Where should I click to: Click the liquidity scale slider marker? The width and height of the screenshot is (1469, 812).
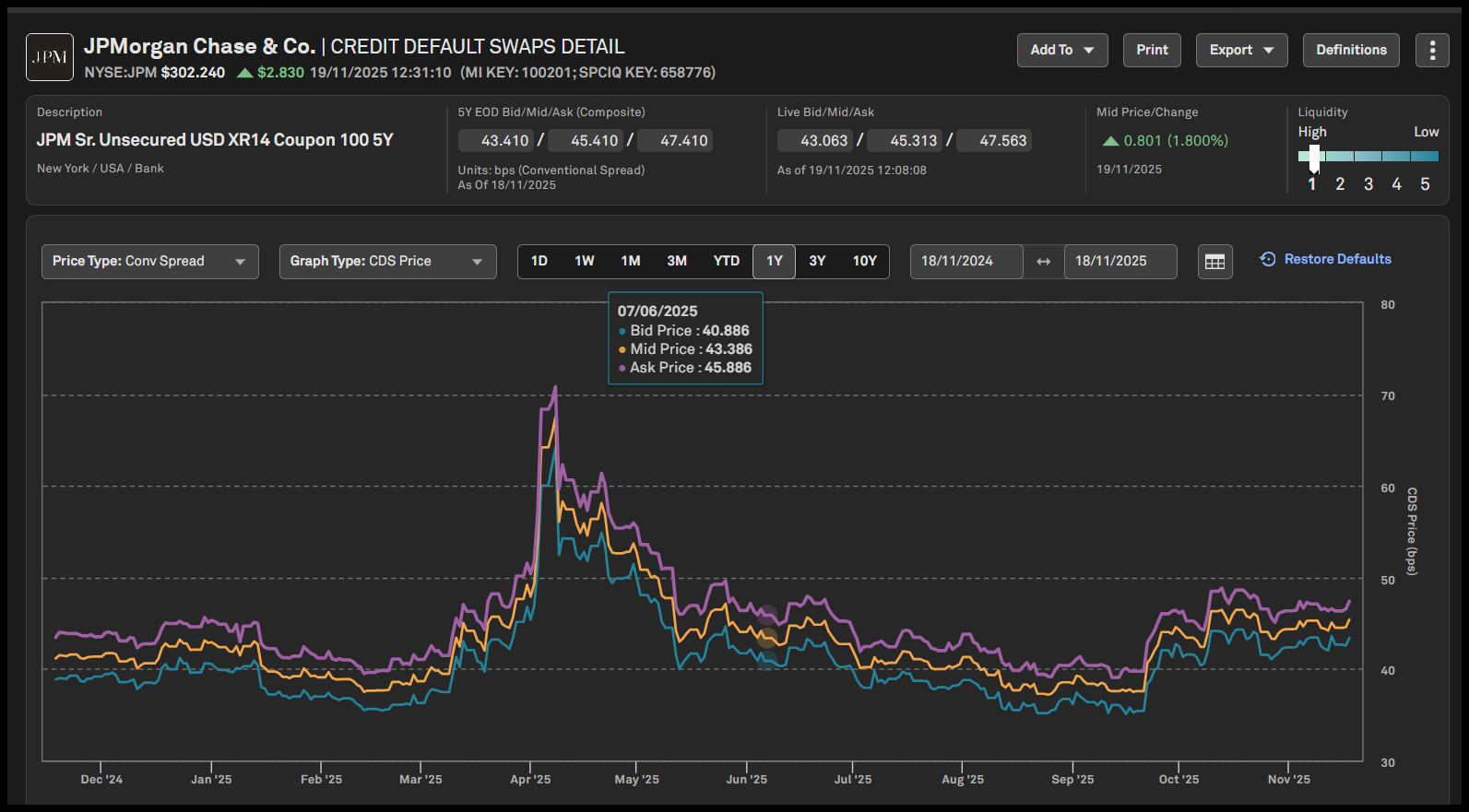tap(1314, 158)
